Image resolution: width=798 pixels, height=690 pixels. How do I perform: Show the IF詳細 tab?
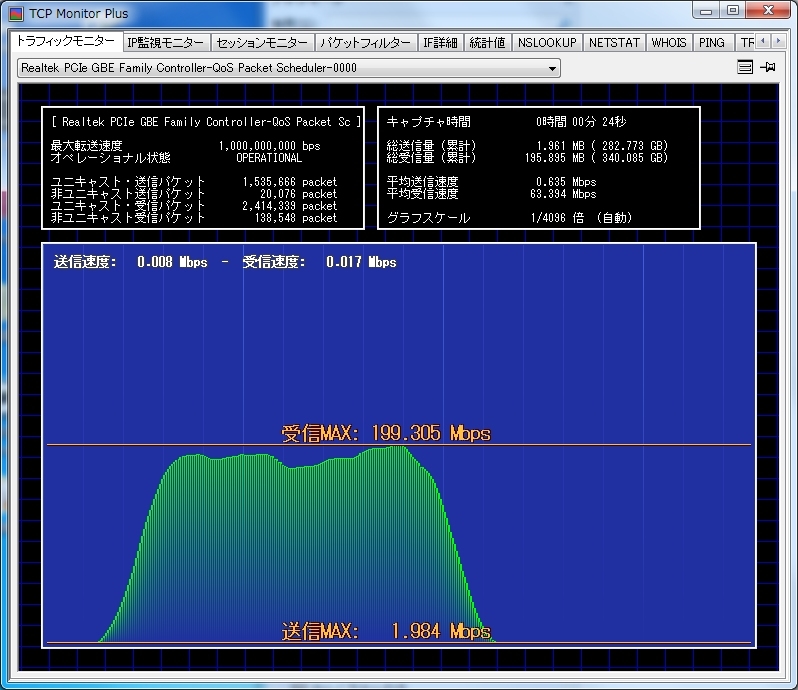[x=439, y=43]
